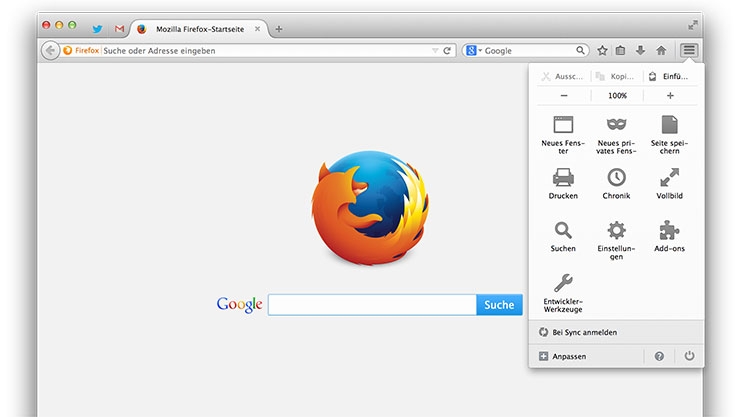Reload the current page
The height and width of the screenshot is (417, 740).
pyautogui.click(x=447, y=50)
